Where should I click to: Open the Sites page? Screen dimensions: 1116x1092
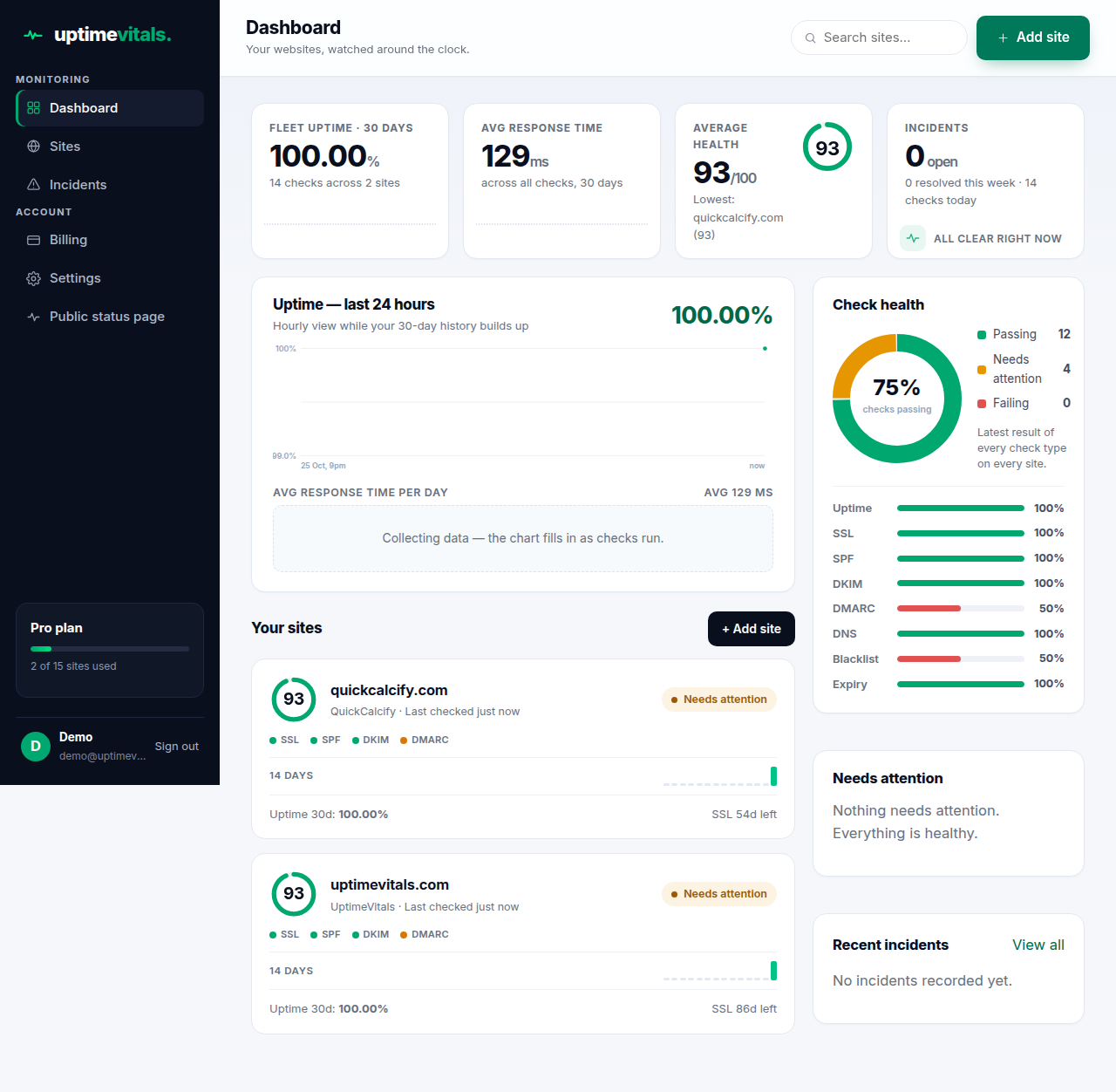click(x=110, y=147)
